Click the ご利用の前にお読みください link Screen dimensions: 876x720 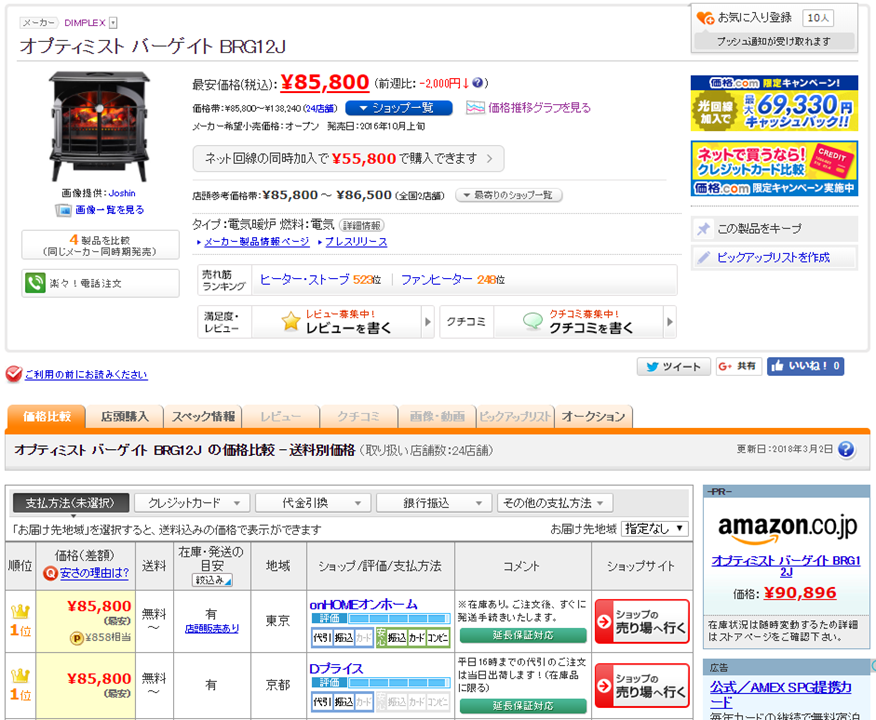(x=86, y=374)
